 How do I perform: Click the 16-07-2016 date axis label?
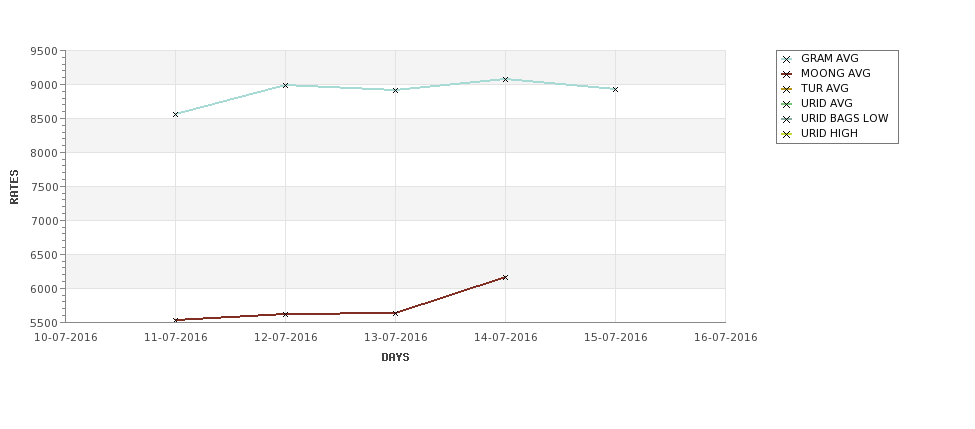(726, 338)
